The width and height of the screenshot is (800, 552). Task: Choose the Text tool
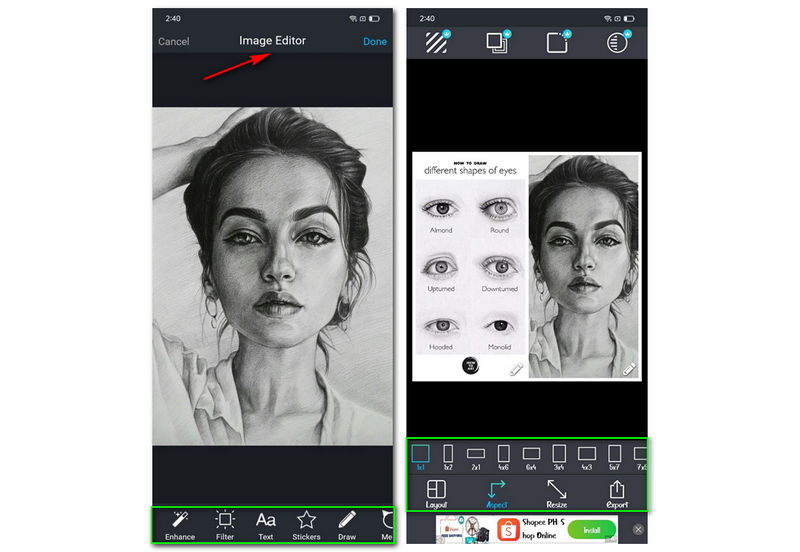click(x=266, y=524)
